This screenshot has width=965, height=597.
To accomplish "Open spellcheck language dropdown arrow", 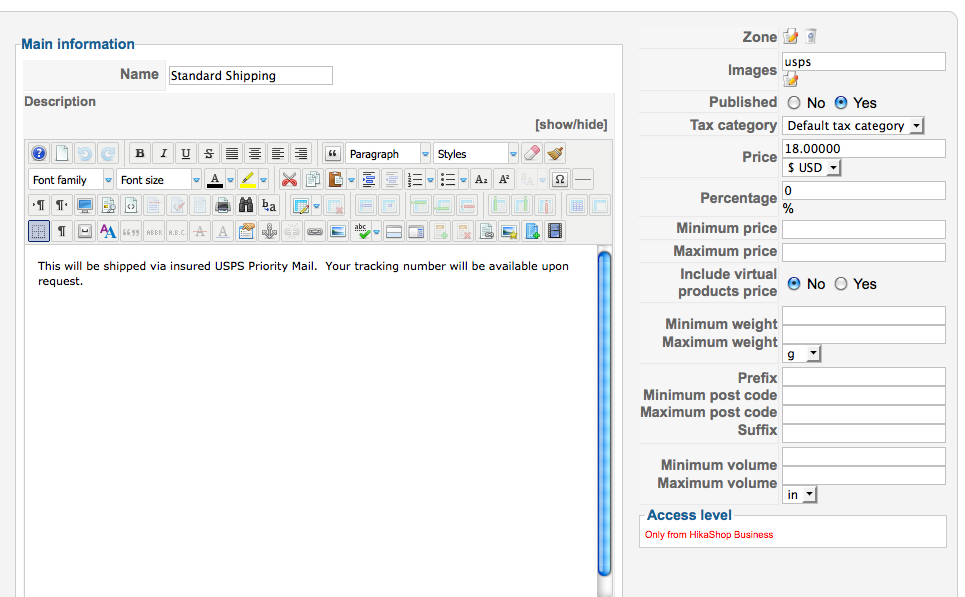I will click(x=376, y=231).
